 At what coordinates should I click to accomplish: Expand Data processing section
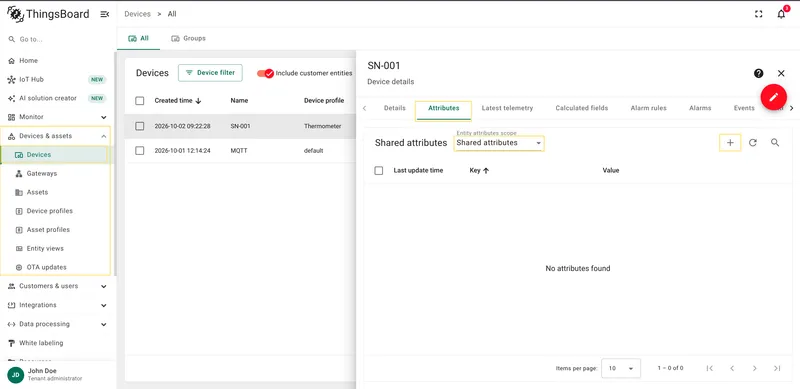click(58, 324)
